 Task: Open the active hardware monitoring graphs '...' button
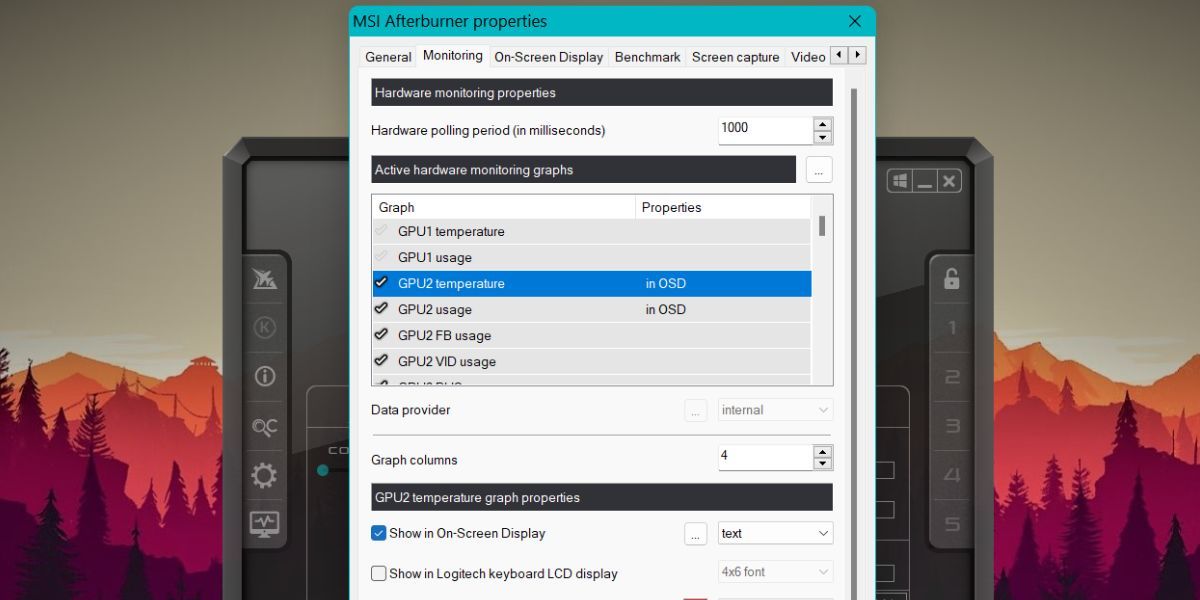pyautogui.click(x=818, y=169)
